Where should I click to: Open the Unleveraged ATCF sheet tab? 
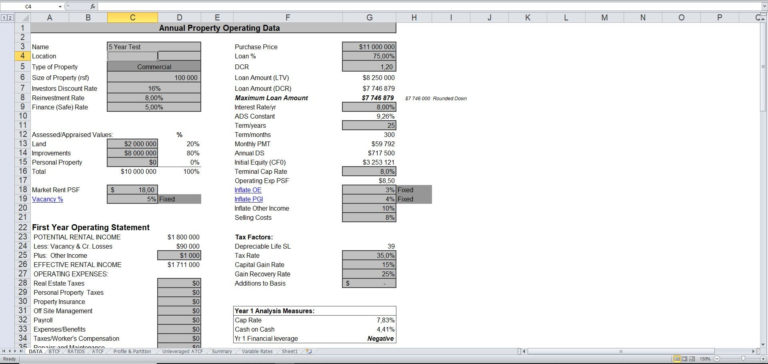[182, 351]
